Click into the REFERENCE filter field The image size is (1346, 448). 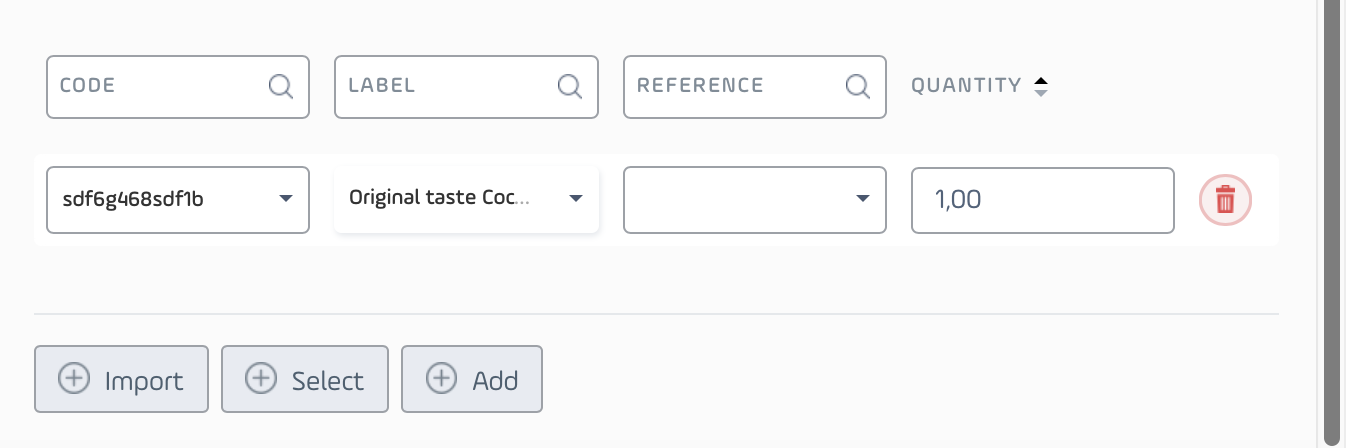tap(755, 86)
